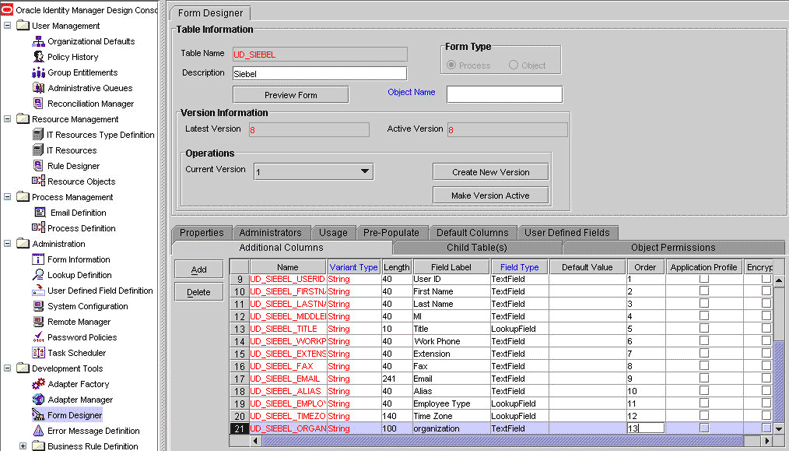Image resolution: width=789 pixels, height=451 pixels.
Task: Switch to the Properties tab
Action: [x=201, y=233]
